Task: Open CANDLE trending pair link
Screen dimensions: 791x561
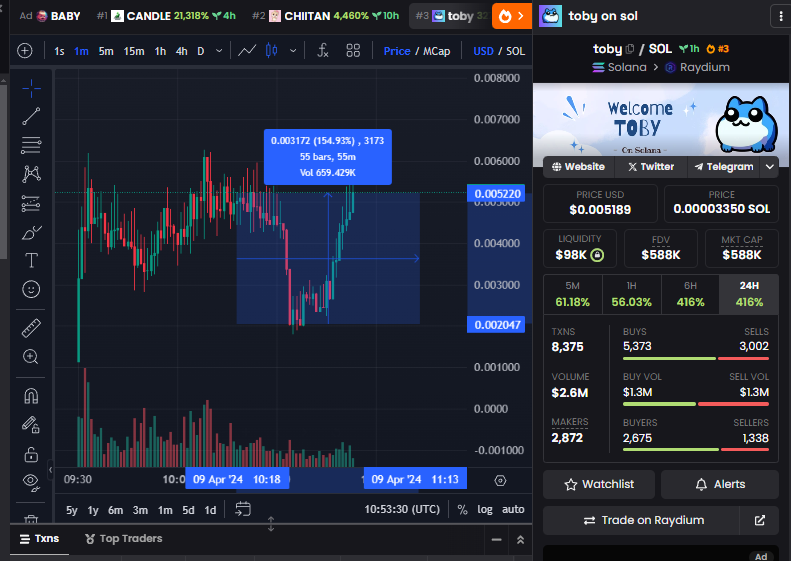Action: pyautogui.click(x=166, y=16)
